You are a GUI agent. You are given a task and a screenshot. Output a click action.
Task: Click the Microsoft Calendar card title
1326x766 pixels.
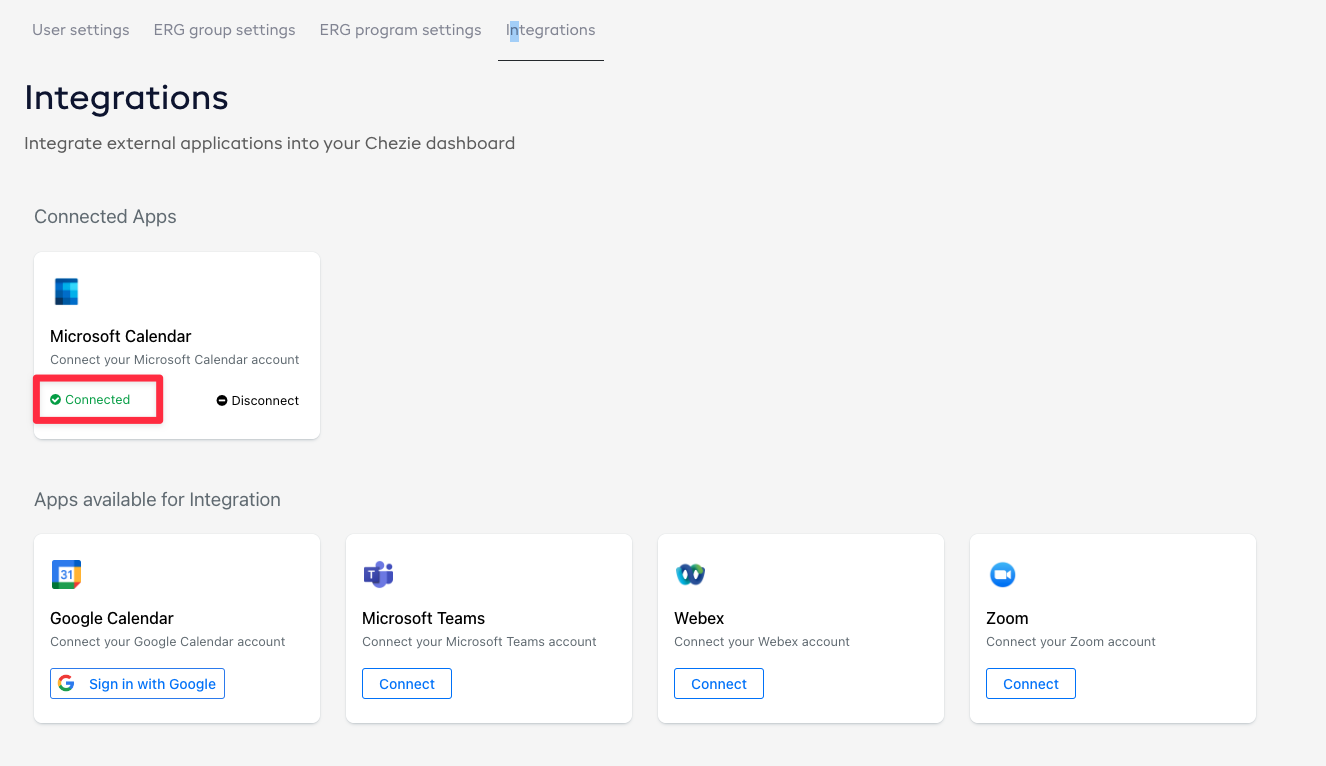coord(121,336)
